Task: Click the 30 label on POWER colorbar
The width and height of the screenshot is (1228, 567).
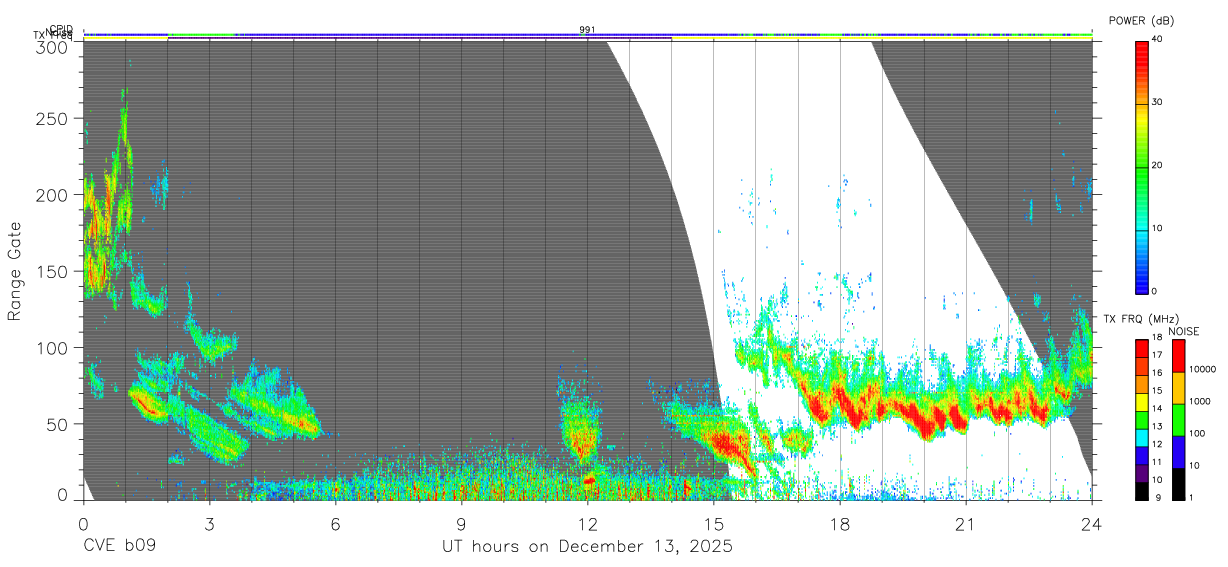Action: [1158, 102]
